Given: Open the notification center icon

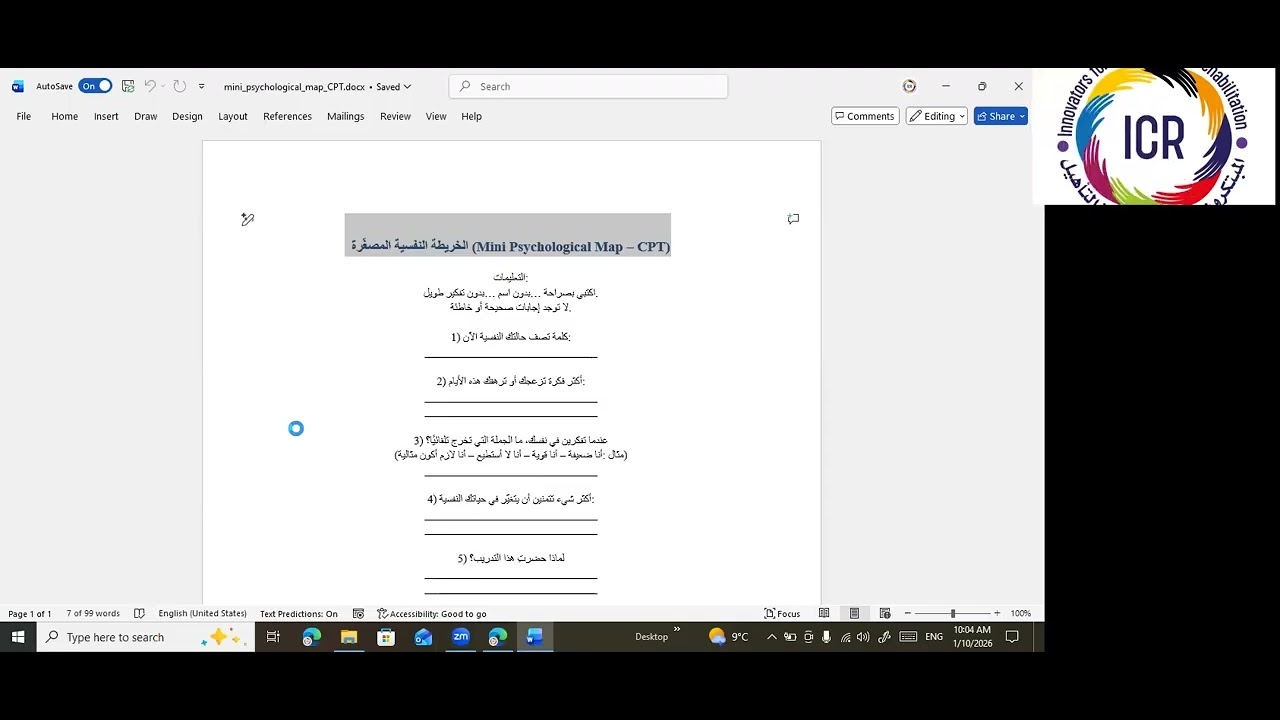Looking at the screenshot, I should [1012, 637].
